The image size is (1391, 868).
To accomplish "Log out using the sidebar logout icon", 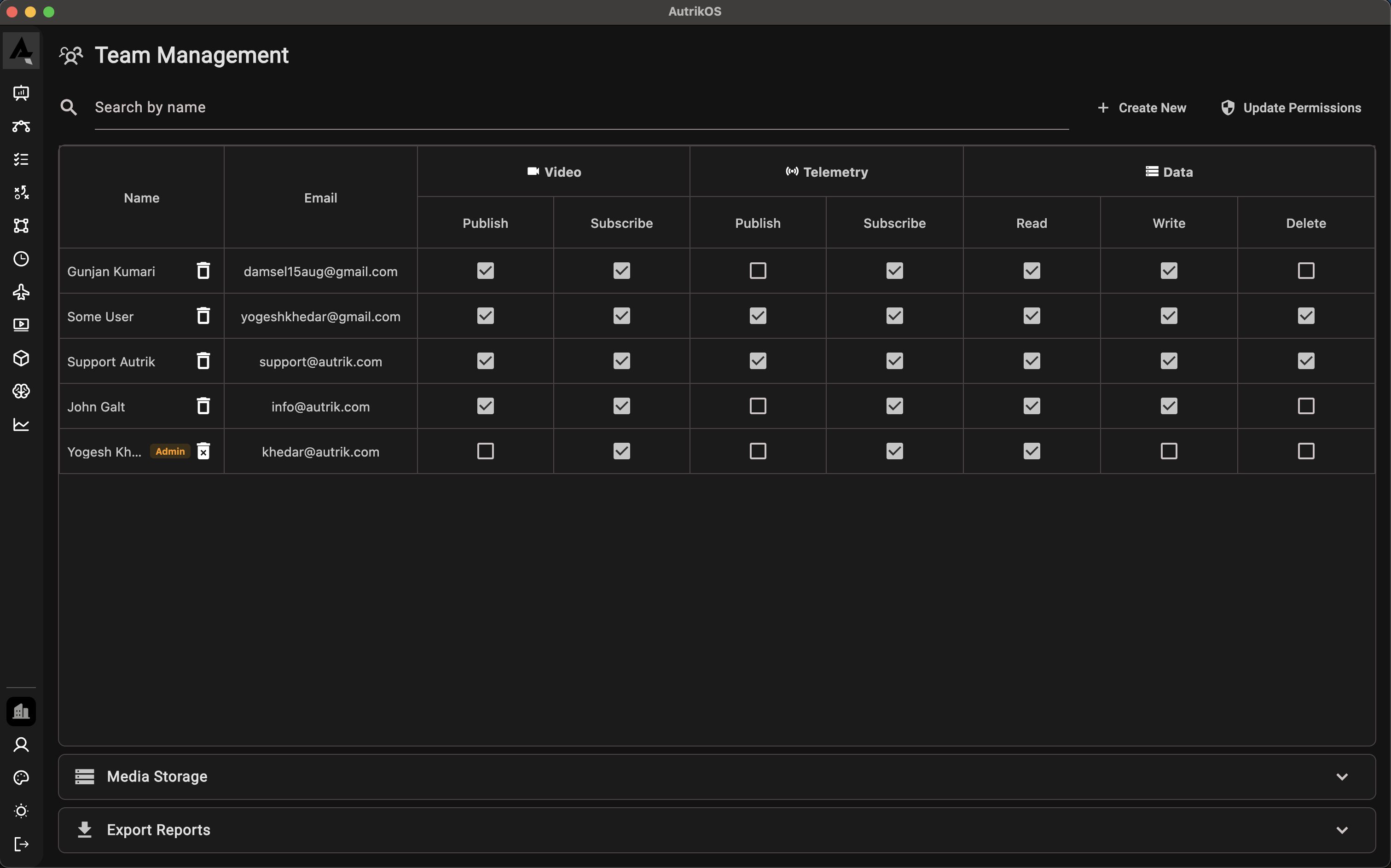I will pyautogui.click(x=21, y=844).
